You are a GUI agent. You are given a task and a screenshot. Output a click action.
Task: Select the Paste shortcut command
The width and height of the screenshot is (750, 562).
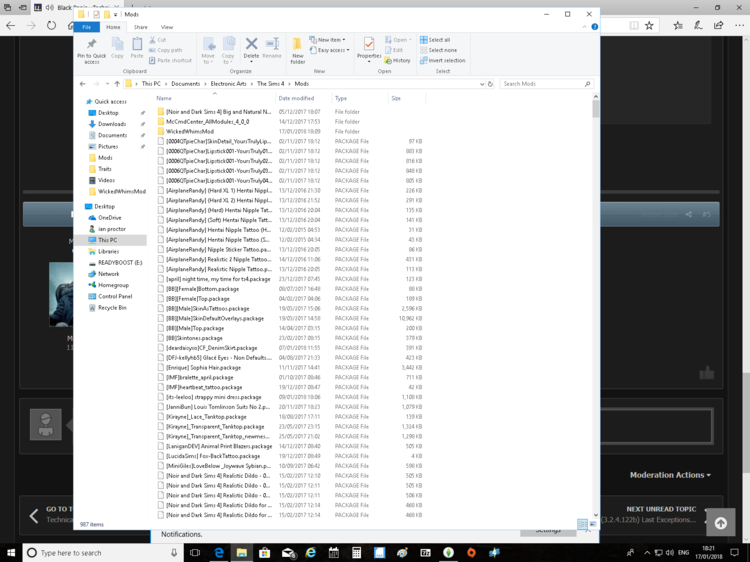pyautogui.click(x=170, y=61)
